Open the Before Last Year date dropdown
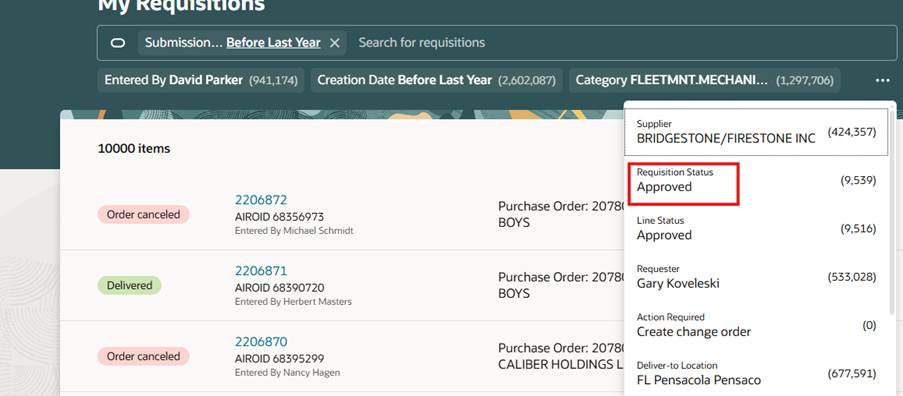 coord(273,43)
